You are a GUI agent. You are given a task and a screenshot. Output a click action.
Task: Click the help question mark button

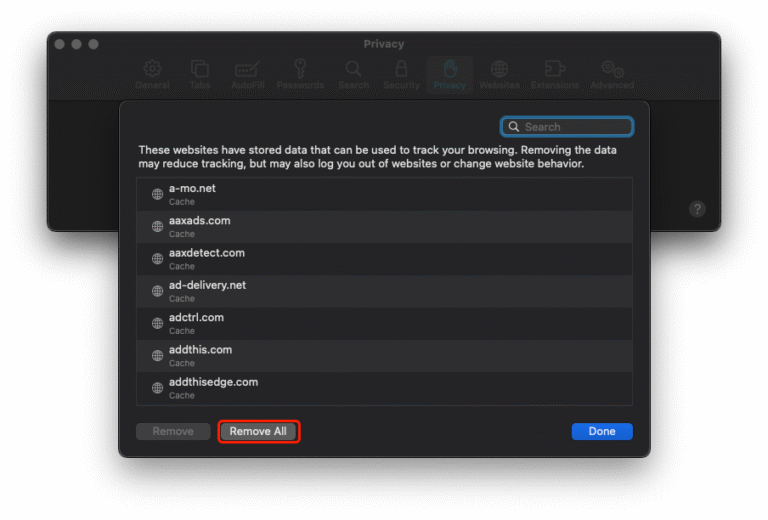pyautogui.click(x=697, y=209)
